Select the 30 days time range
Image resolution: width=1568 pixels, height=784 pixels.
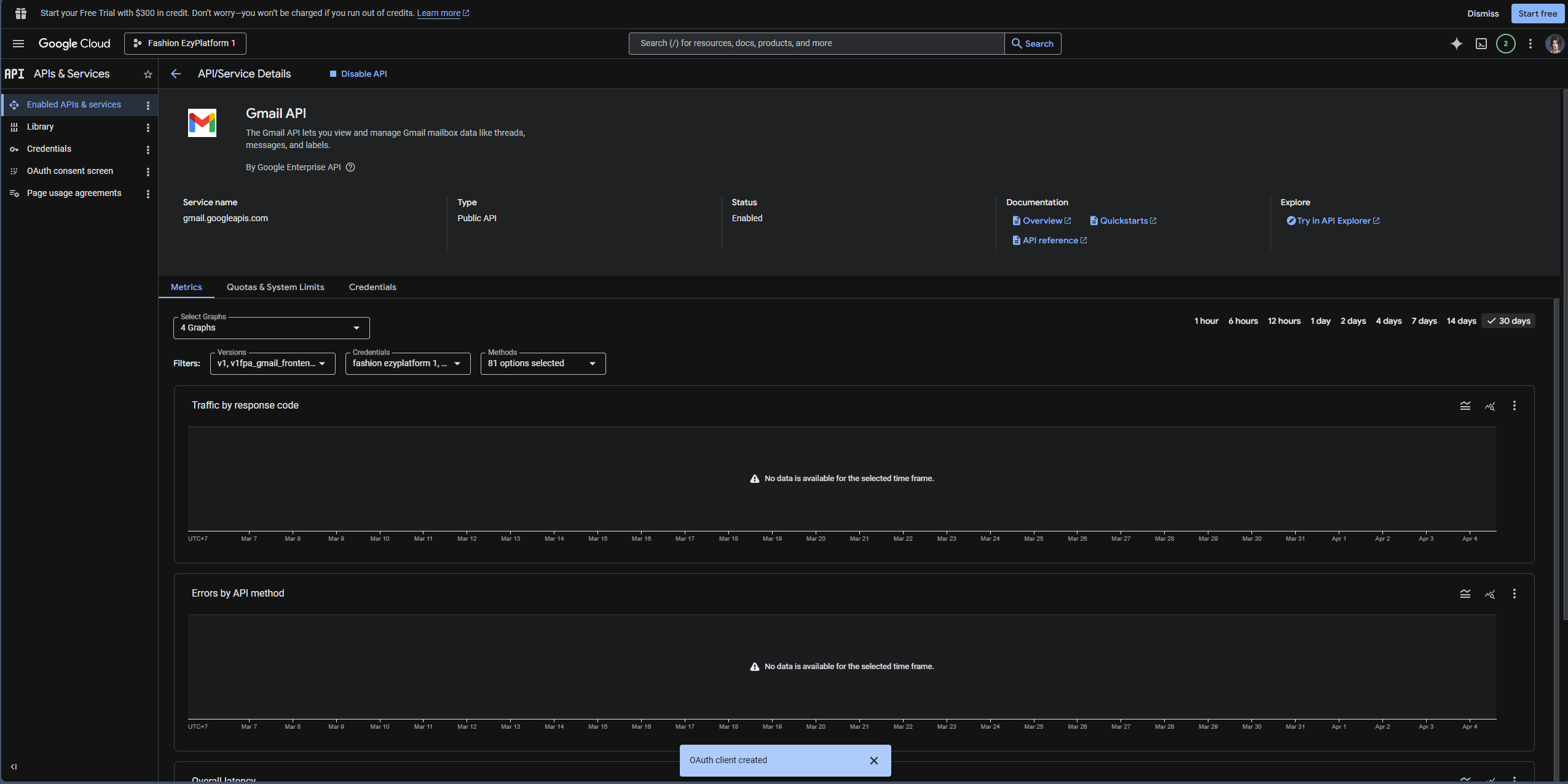(1508, 321)
